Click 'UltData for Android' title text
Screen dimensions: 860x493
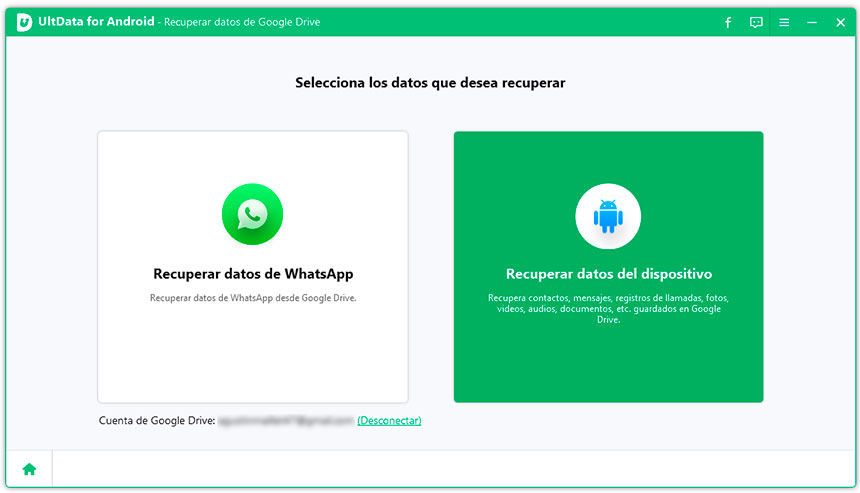[x=96, y=21]
